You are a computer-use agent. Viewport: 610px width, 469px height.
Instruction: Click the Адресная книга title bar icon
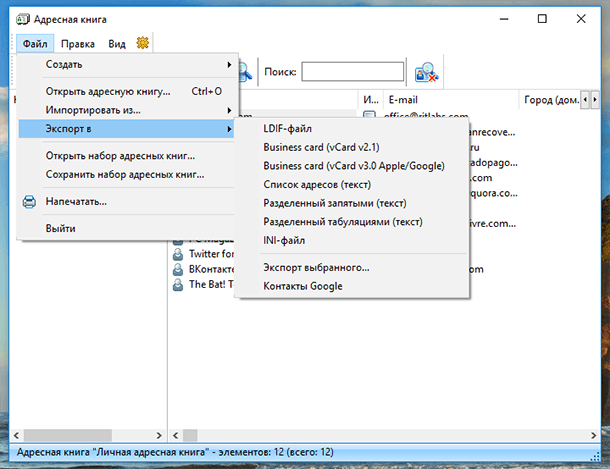point(23,19)
